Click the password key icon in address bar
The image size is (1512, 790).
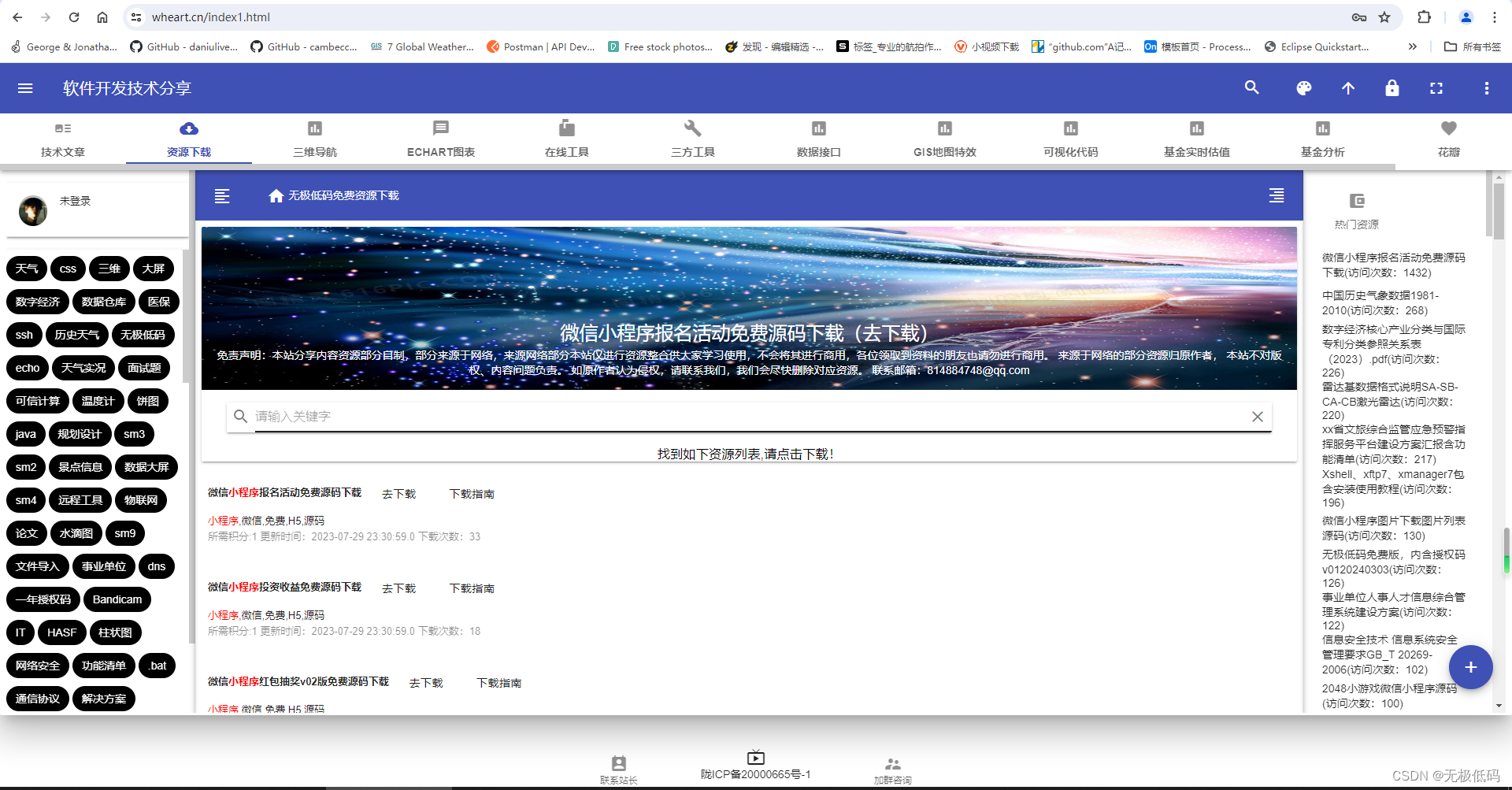coord(1359,17)
